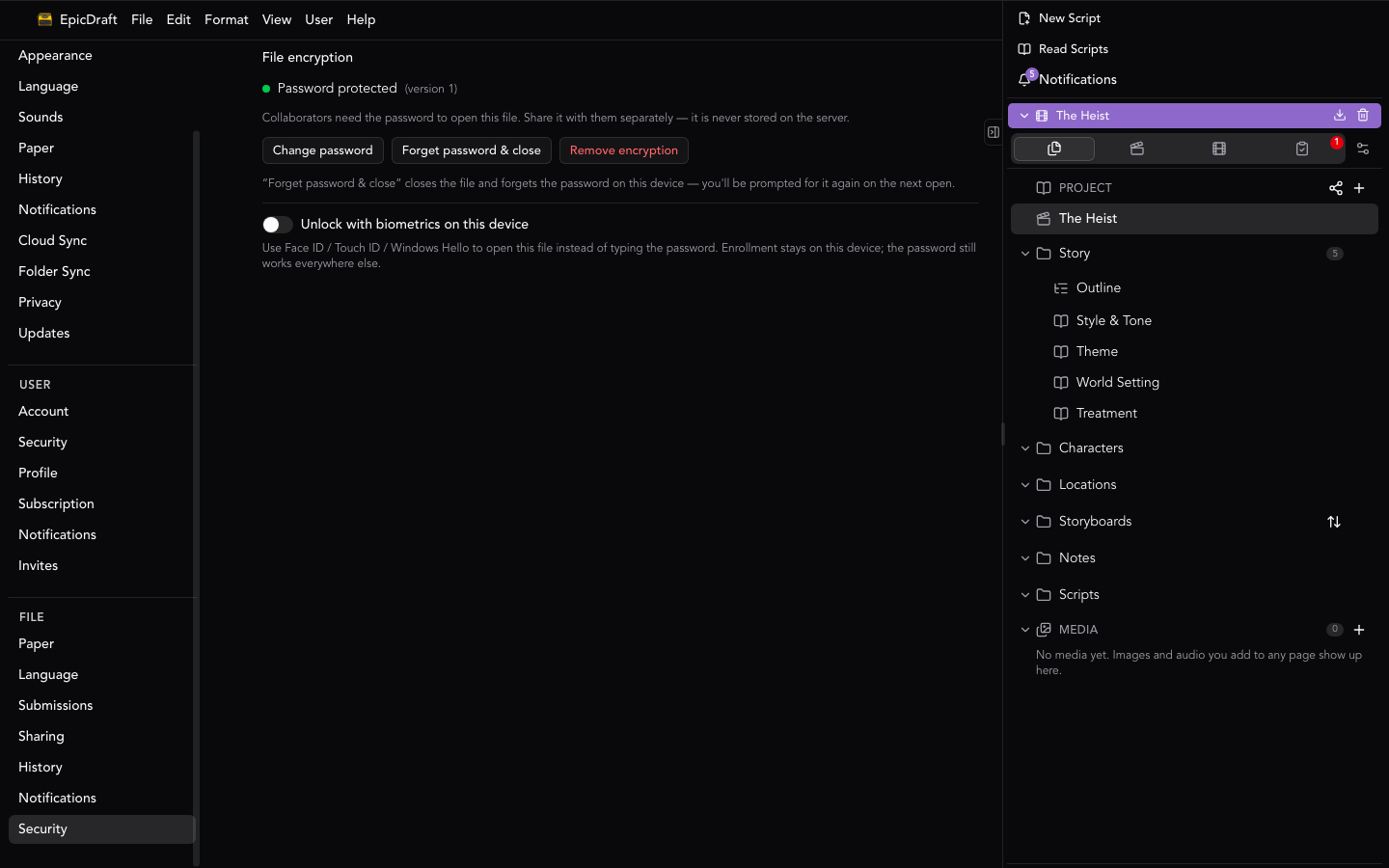Click the sliders settings icon in script toolbar
Viewport: 1389px width, 868px height.
(x=1363, y=149)
